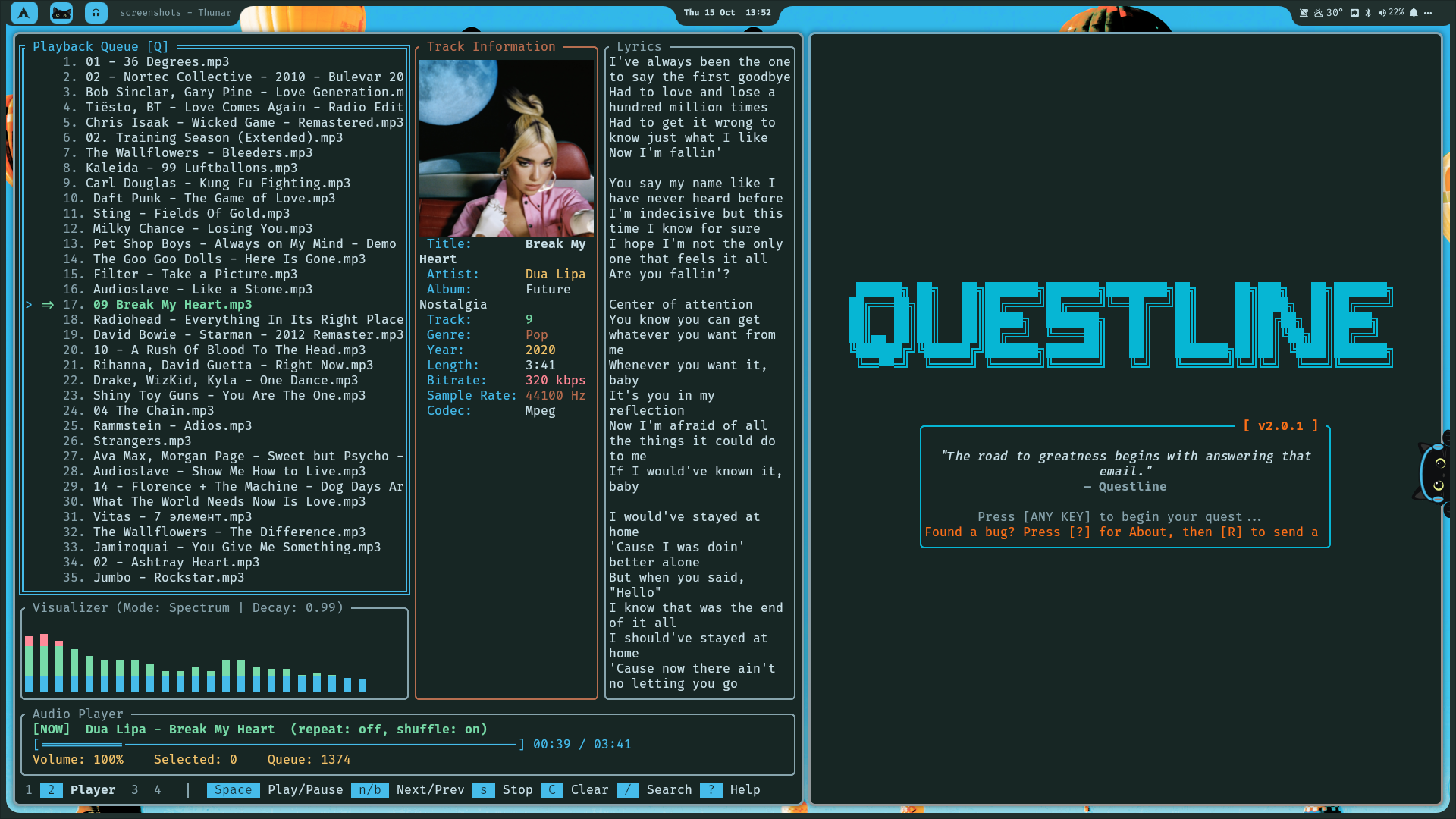Switch to tab 1 in the player footer
Screen dimensions: 1456x819
point(29,789)
